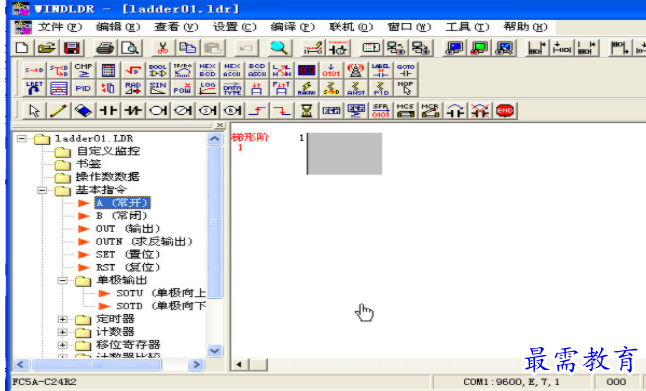The image size is (646, 391).
Task: Insert single output up (SOTU) instruction
Action: [257, 110]
